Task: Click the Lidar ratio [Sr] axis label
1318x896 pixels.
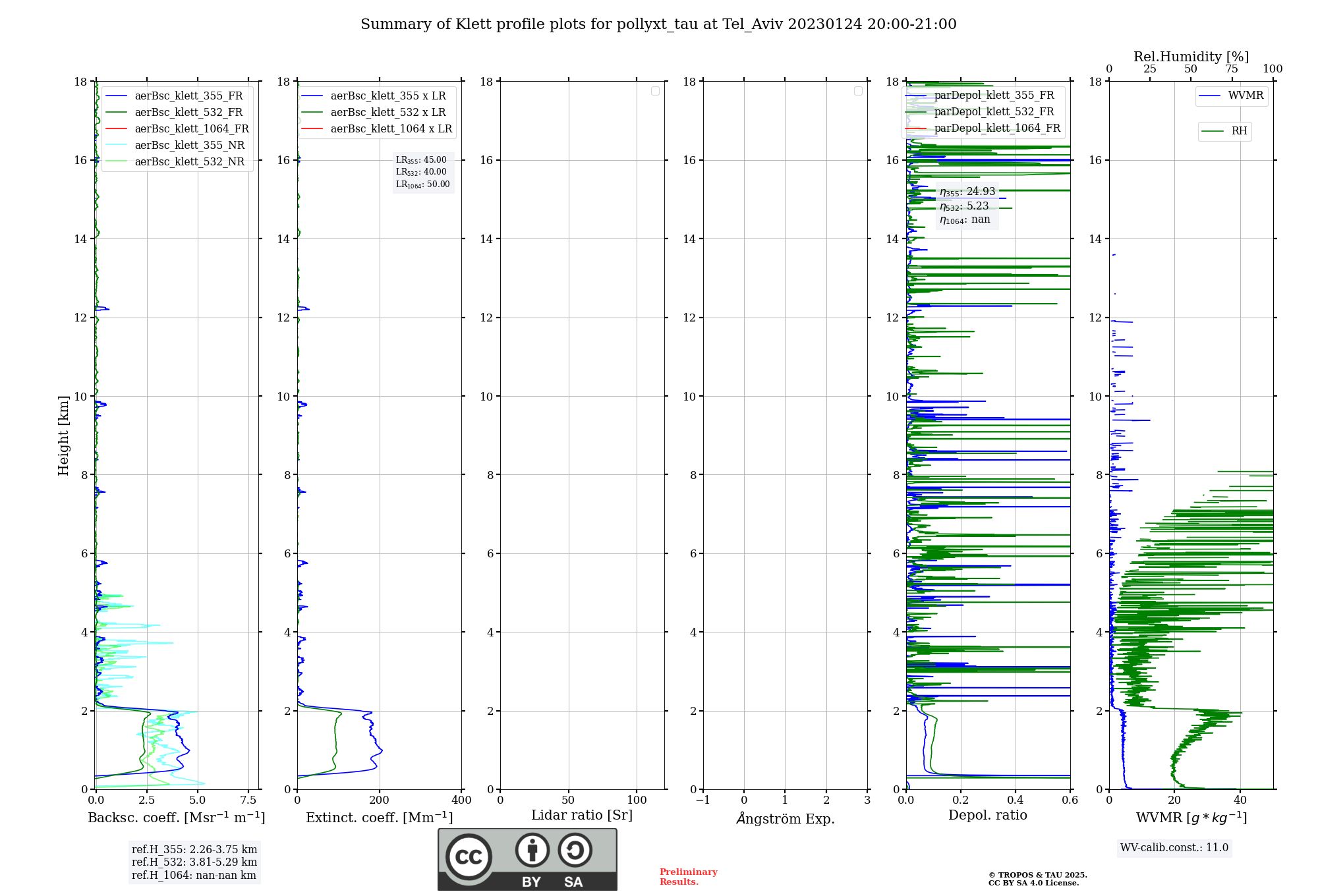Action: tap(582, 816)
